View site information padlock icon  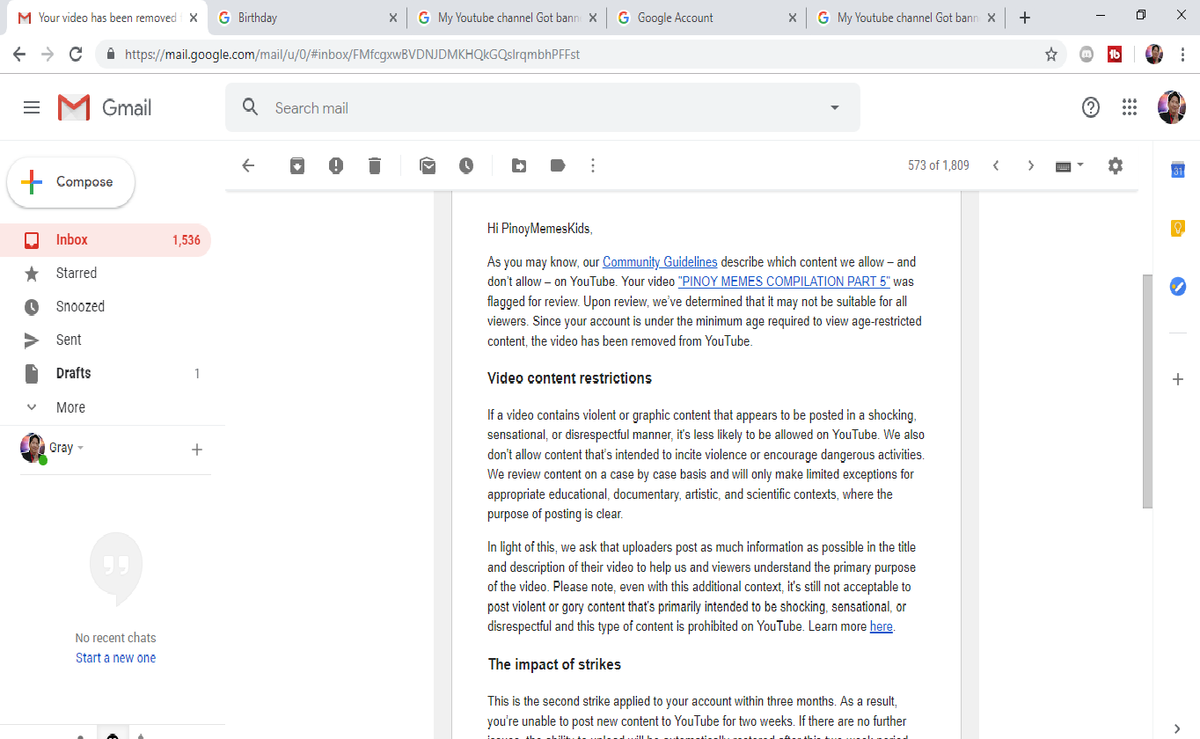pos(110,54)
